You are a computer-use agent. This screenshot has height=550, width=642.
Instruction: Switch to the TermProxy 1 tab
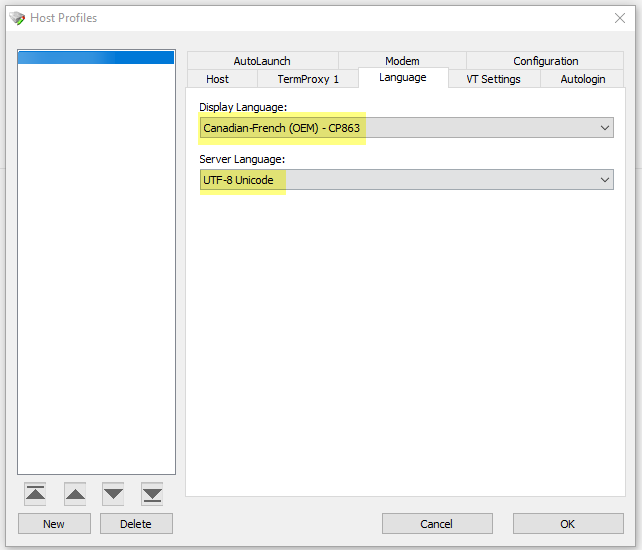coord(308,79)
